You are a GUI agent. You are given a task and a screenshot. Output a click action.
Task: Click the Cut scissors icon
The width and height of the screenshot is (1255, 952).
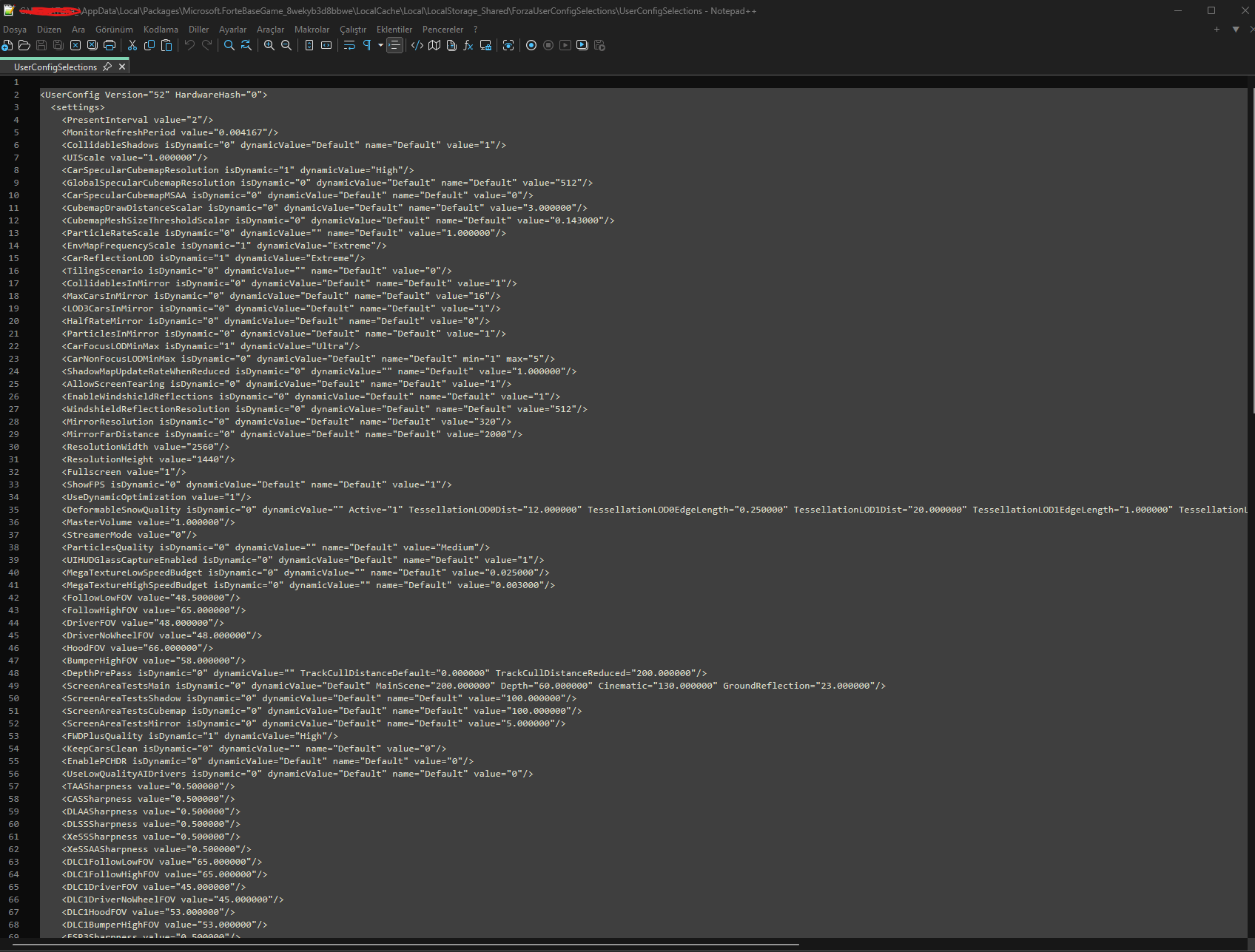[132, 45]
